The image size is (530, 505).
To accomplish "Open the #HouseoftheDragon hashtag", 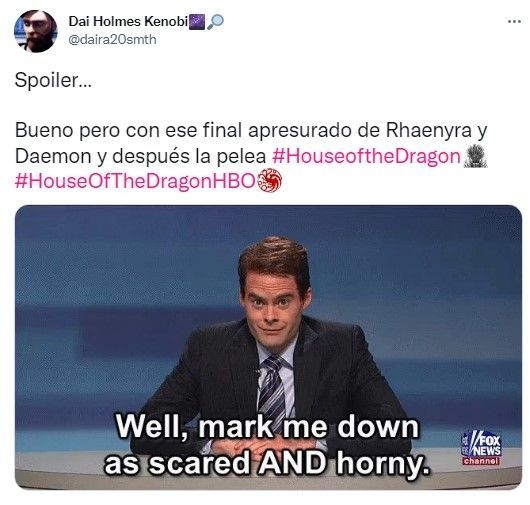I will coord(366,156).
